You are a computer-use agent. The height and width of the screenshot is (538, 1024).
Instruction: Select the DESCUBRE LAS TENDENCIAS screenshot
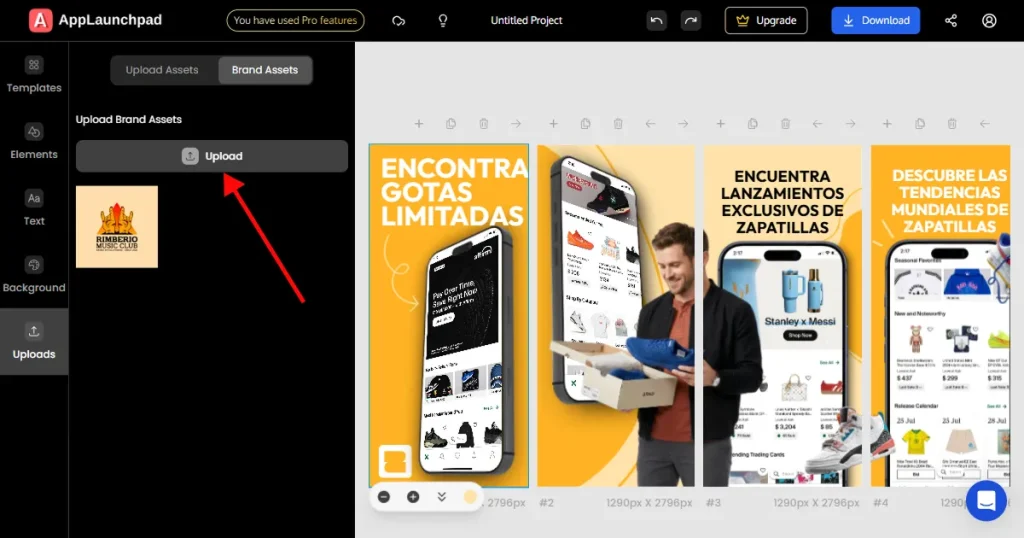pyautogui.click(x=940, y=316)
